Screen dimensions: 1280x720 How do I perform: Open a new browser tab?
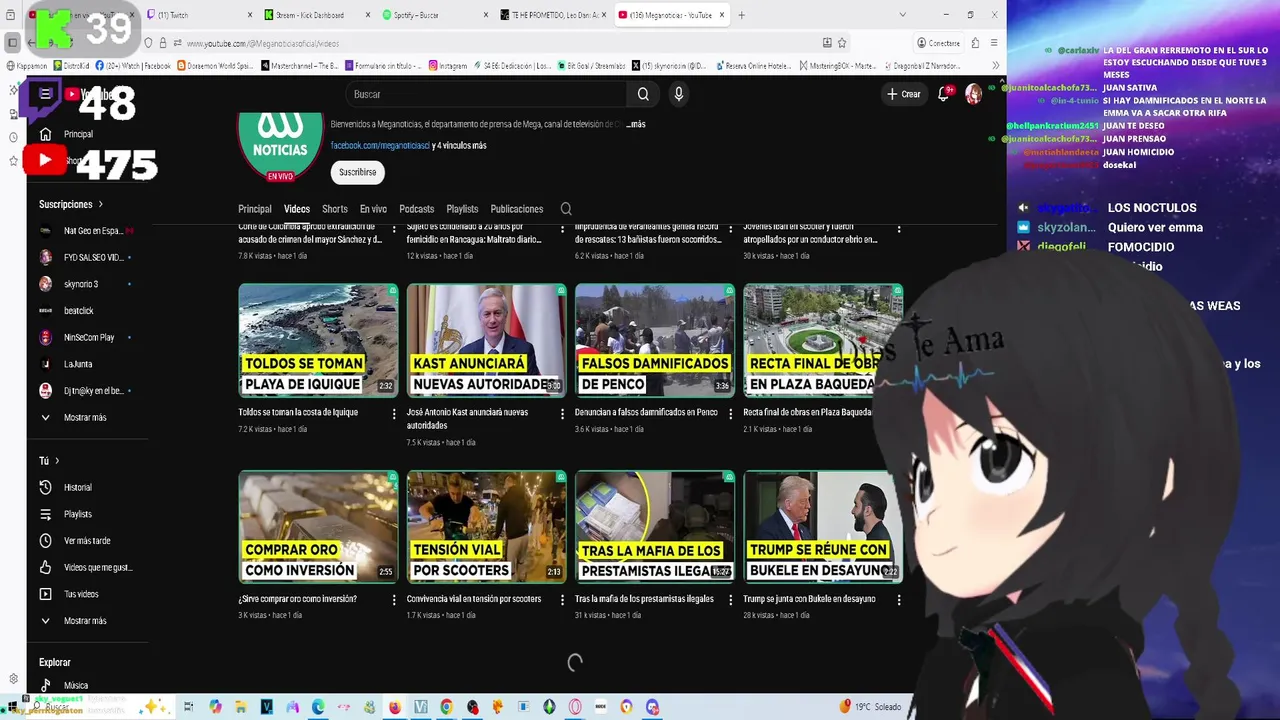click(x=741, y=15)
